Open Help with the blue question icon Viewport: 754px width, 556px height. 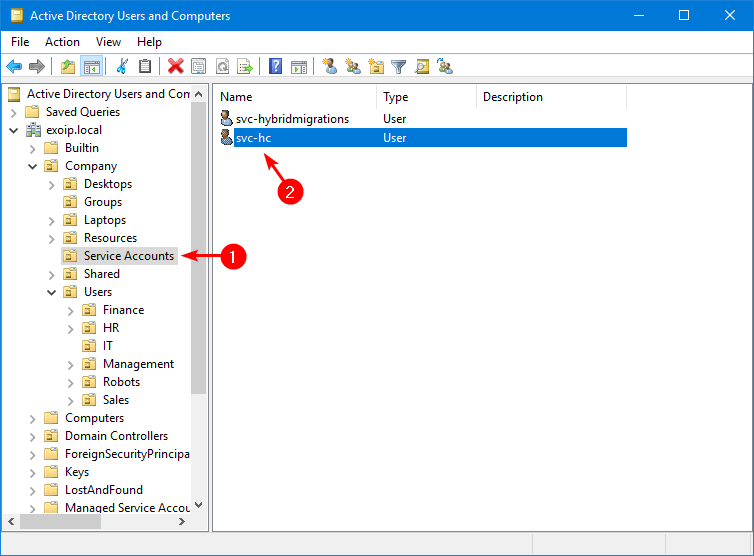coord(276,66)
